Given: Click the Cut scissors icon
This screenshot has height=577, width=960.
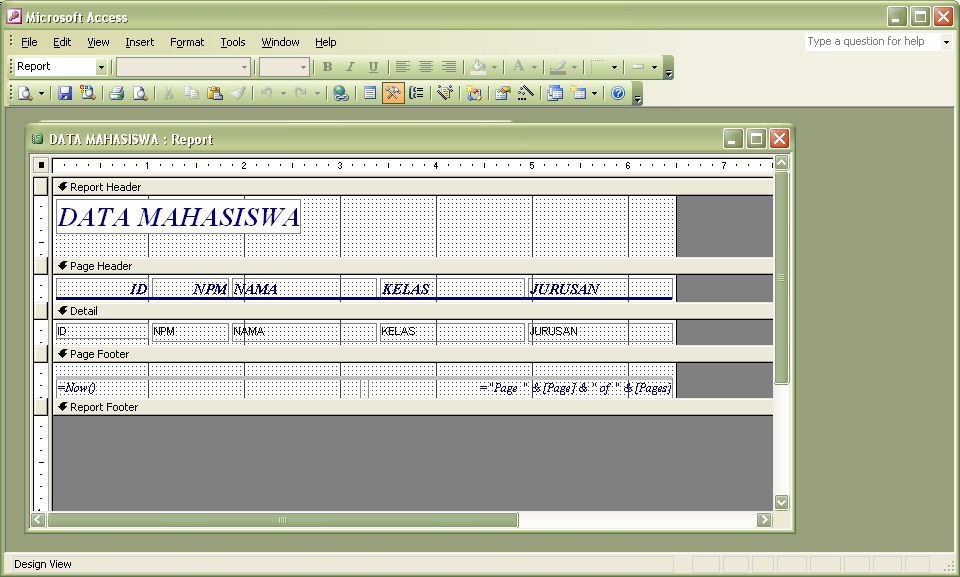Looking at the screenshot, I should (x=168, y=93).
